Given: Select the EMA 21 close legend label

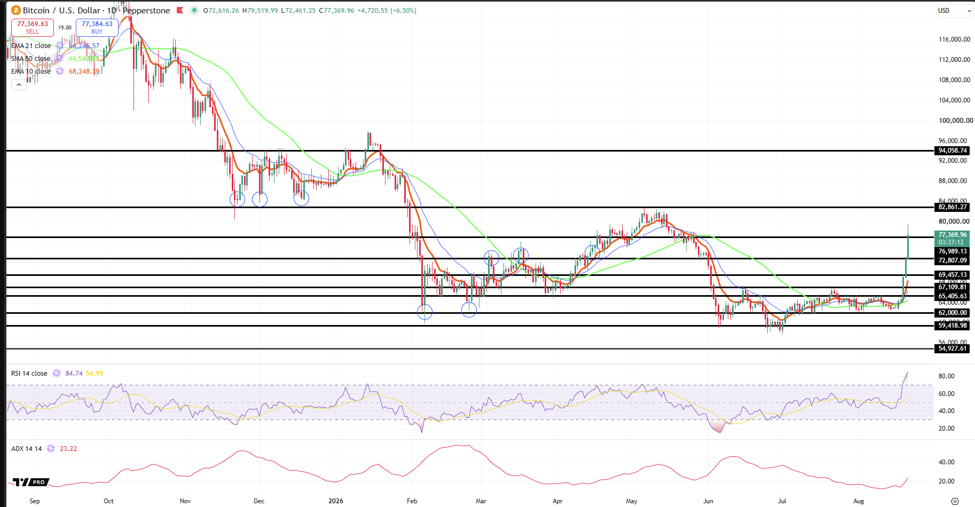Looking at the screenshot, I should (31, 45).
